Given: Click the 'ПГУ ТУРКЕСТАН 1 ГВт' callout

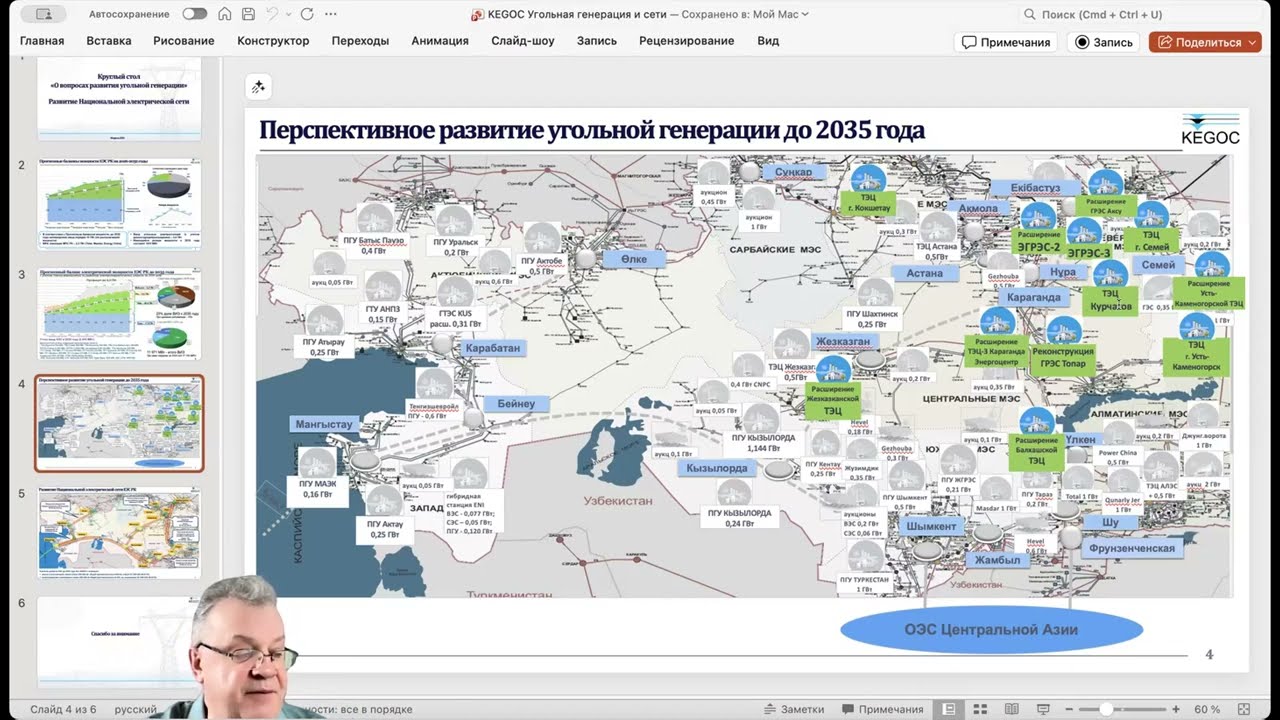Looking at the screenshot, I should (x=864, y=584).
